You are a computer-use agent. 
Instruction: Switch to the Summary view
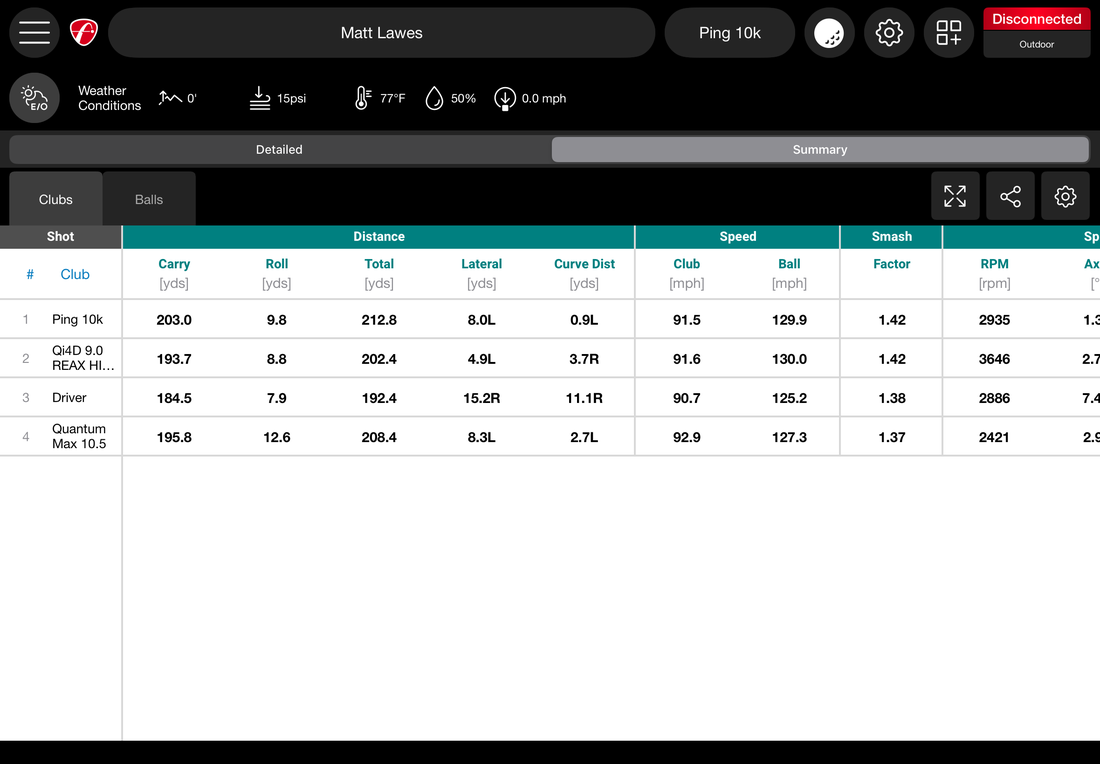pyautogui.click(x=820, y=150)
